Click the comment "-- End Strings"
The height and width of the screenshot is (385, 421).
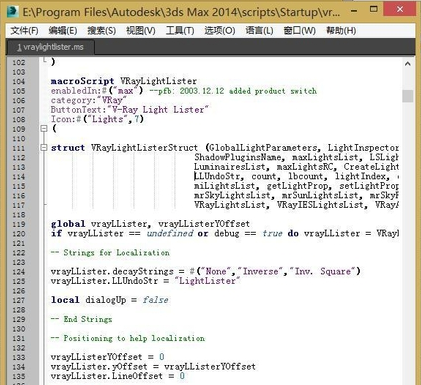81,319
